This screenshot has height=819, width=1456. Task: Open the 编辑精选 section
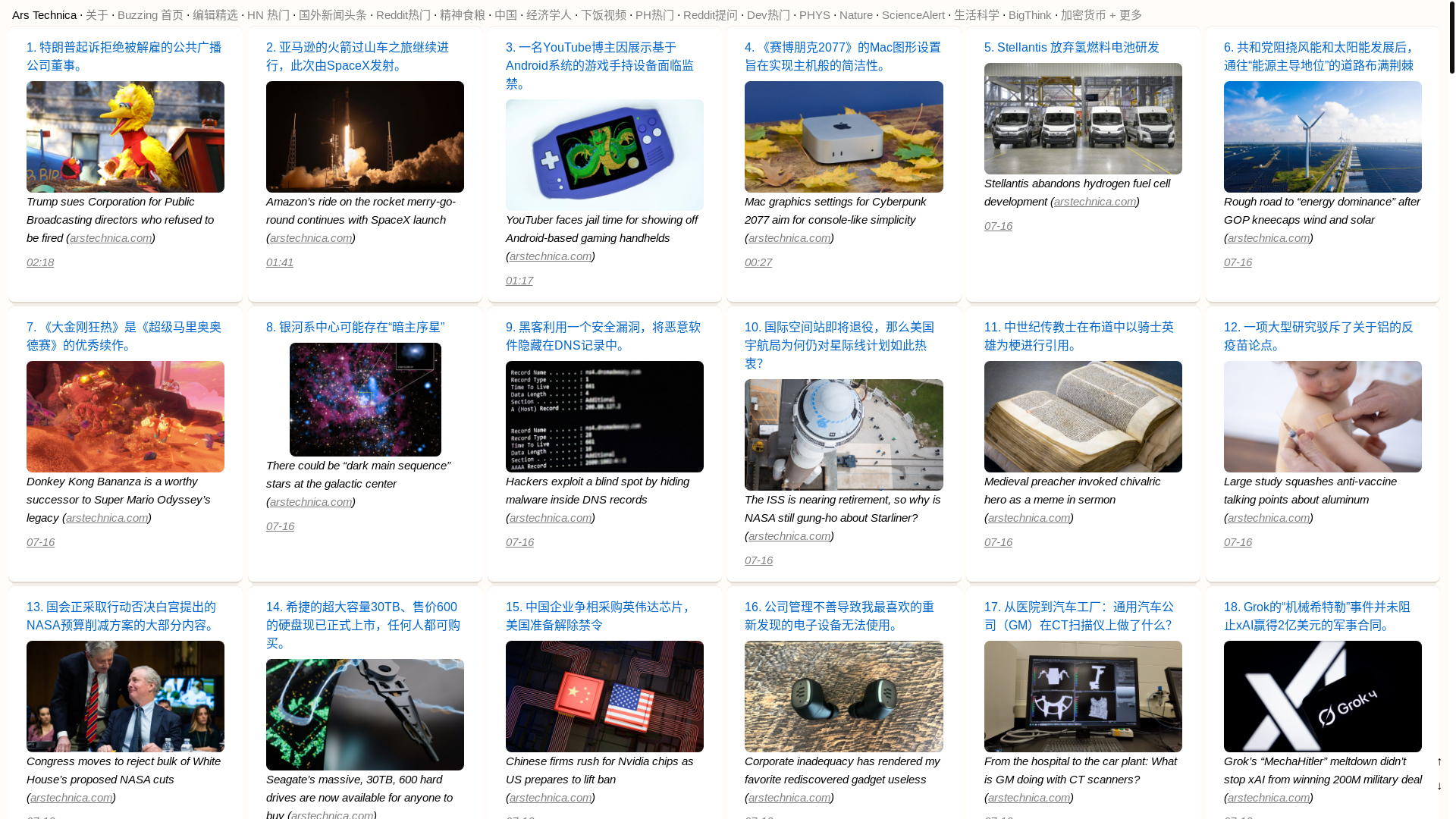point(215,14)
